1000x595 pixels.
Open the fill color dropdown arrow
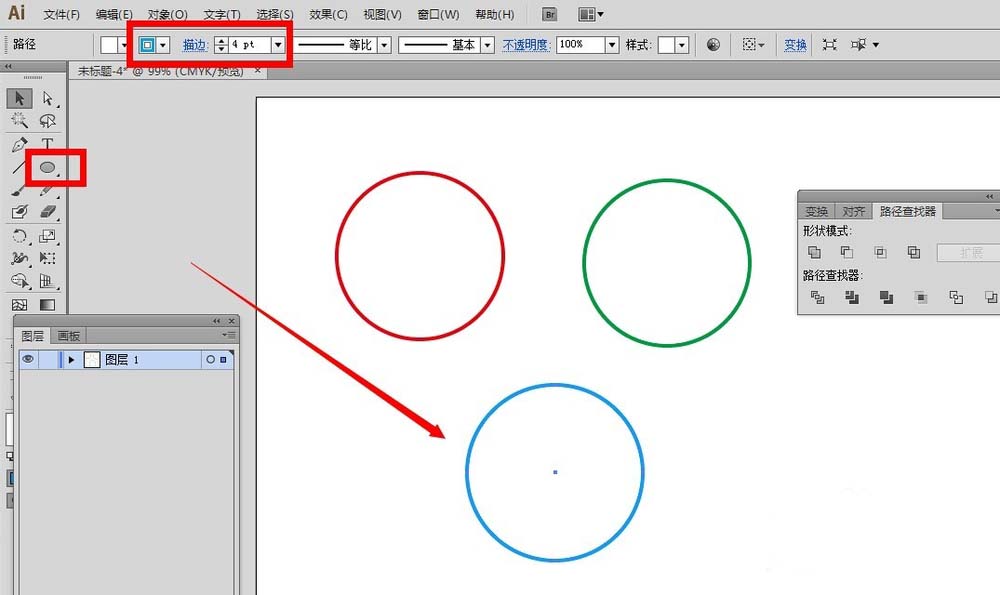pyautogui.click(x=124, y=45)
